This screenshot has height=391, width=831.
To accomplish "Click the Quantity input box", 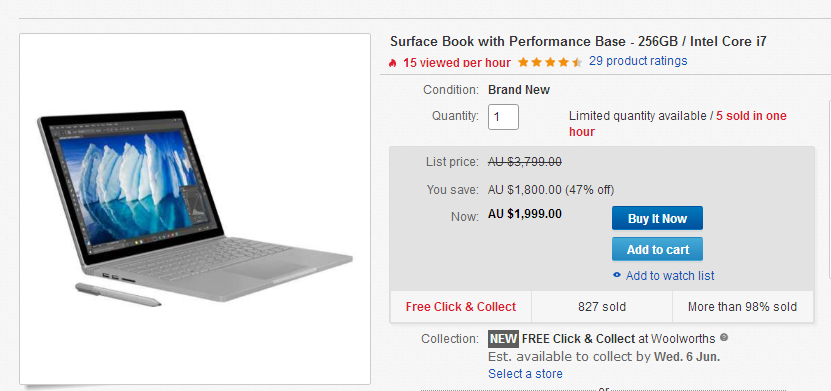I will (x=503, y=117).
